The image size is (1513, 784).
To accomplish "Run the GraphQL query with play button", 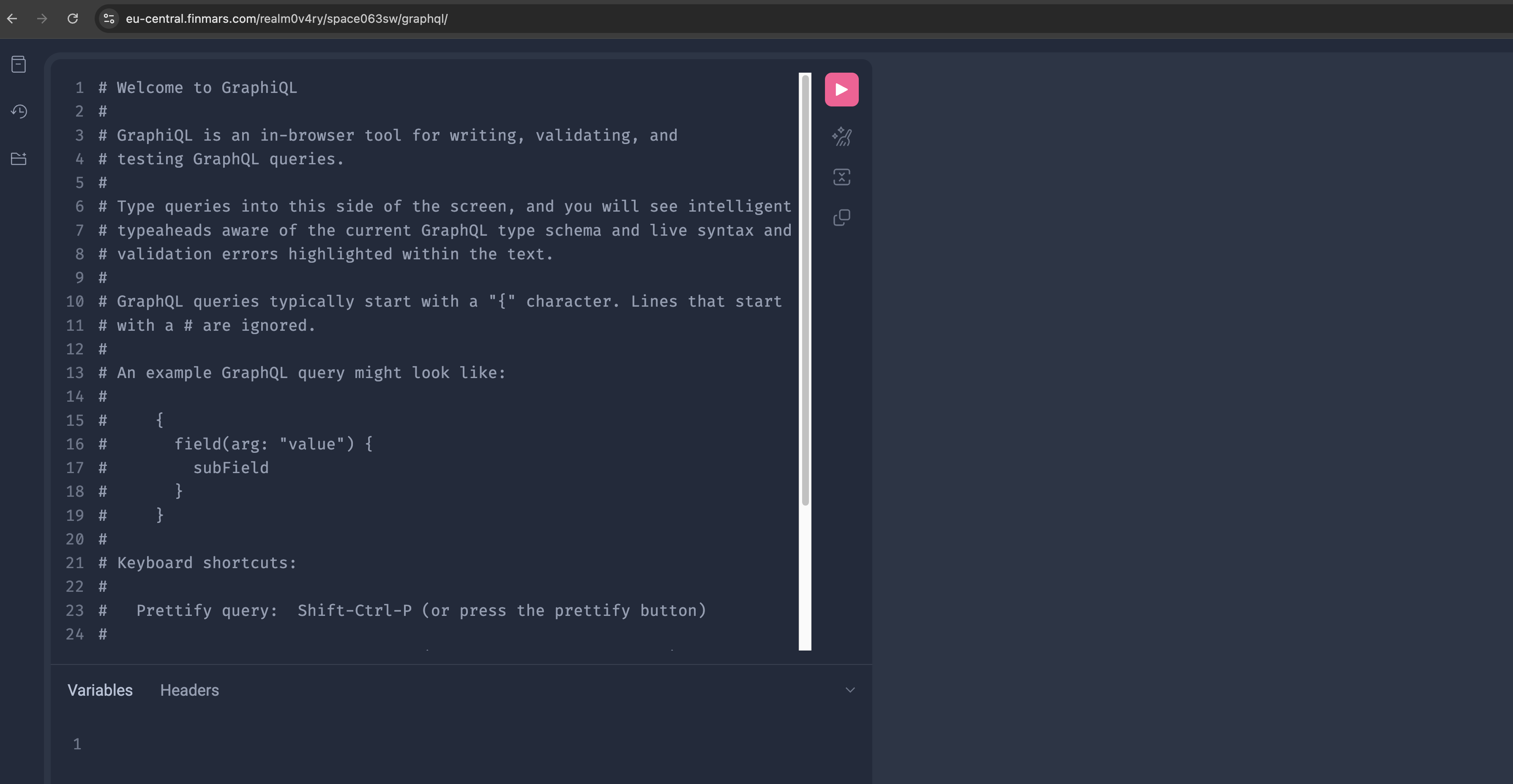I will point(841,89).
